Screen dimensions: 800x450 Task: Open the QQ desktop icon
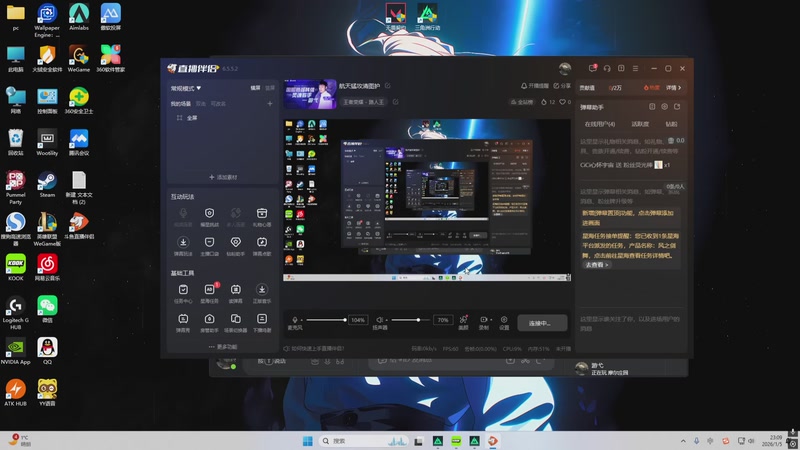[x=47, y=351]
